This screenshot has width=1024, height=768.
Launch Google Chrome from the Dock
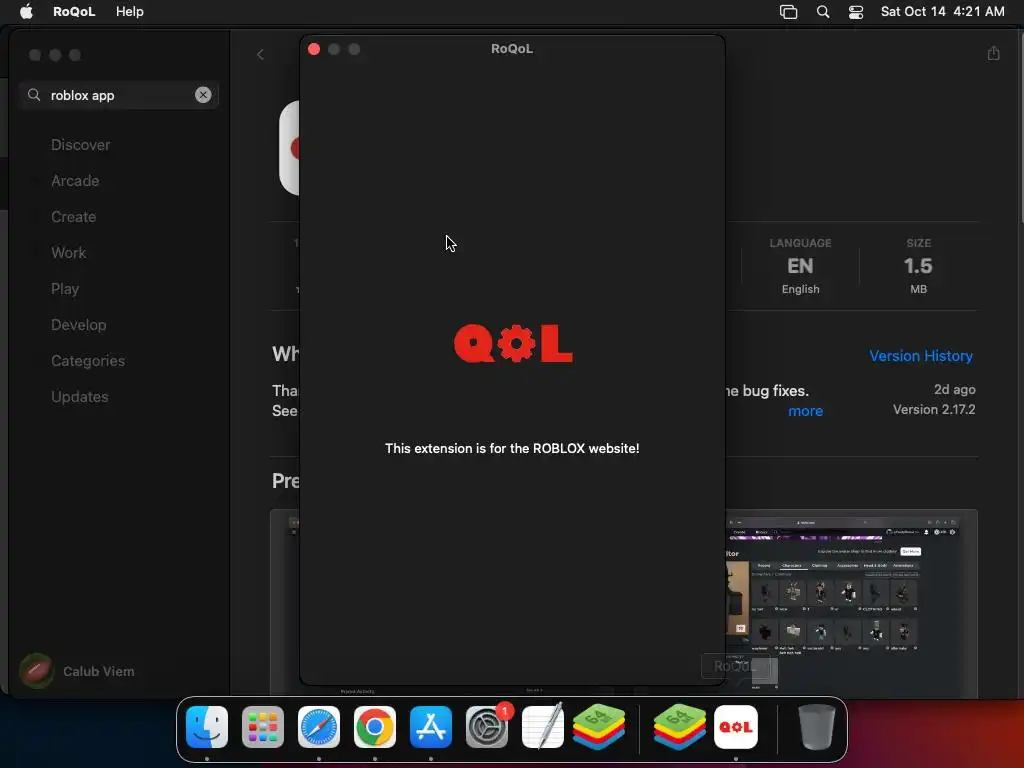375,727
